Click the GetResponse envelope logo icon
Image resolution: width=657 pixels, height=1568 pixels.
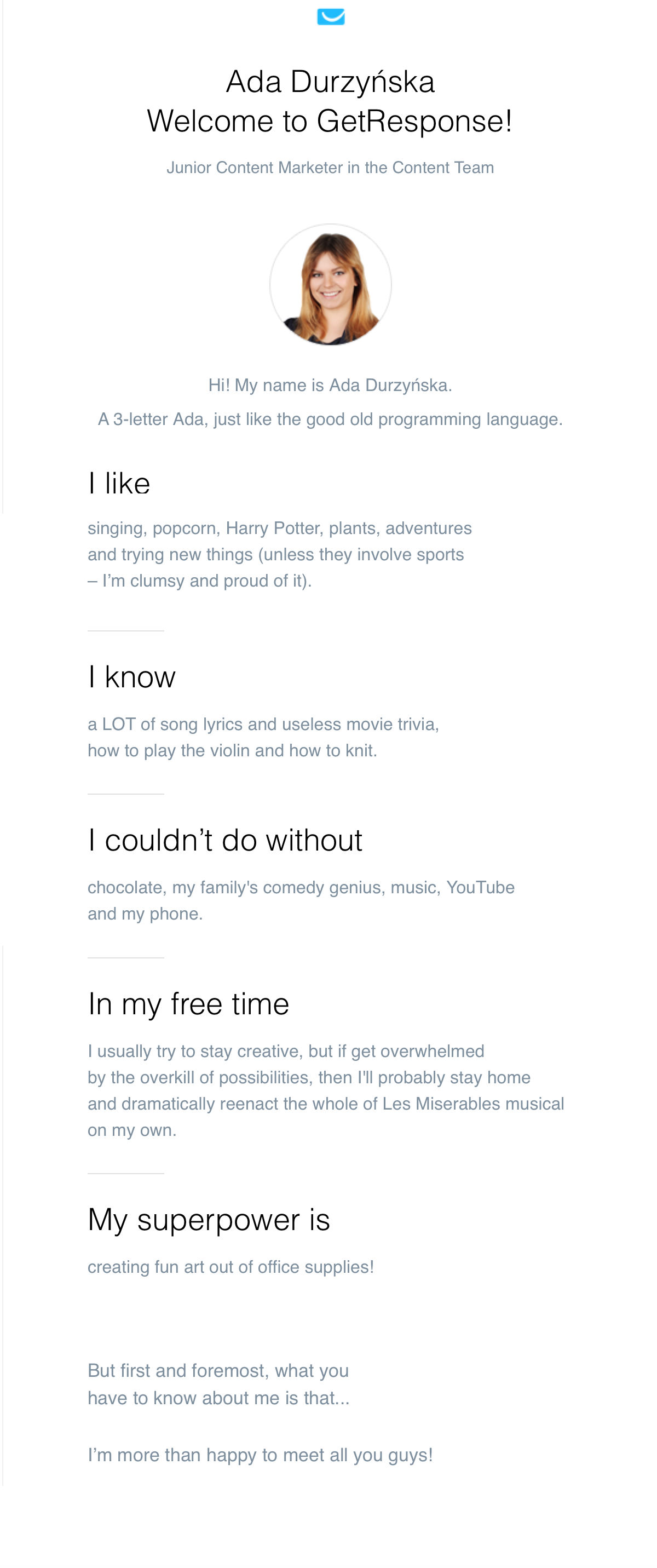point(331,16)
